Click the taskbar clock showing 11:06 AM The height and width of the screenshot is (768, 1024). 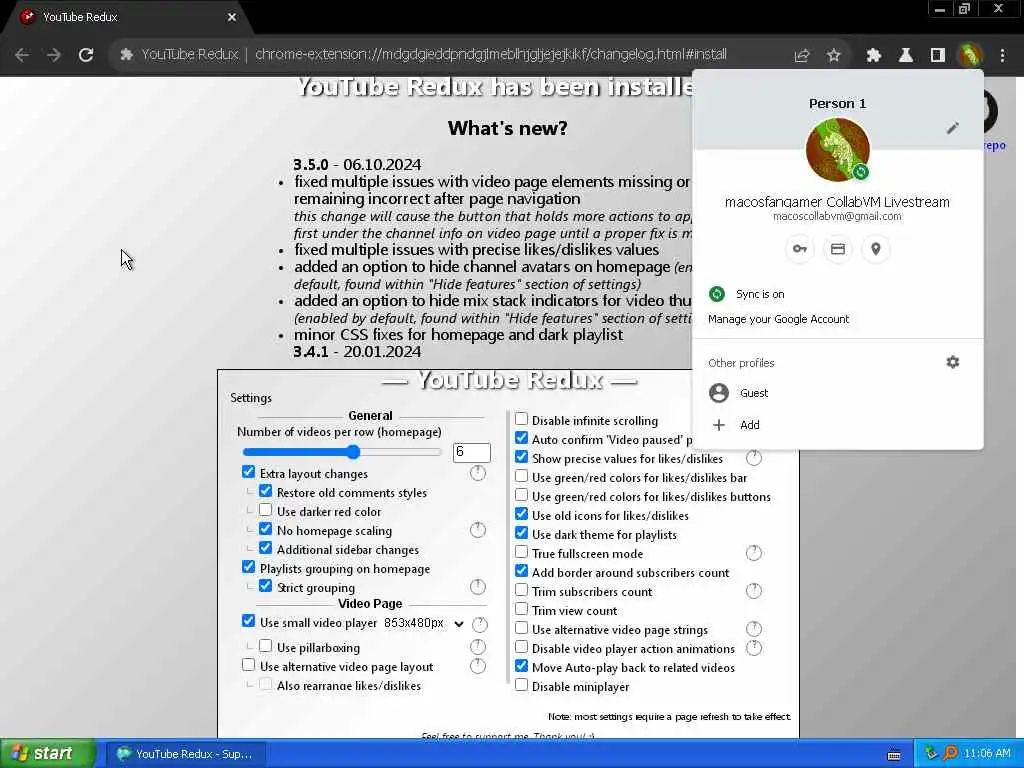pyautogui.click(x=987, y=754)
